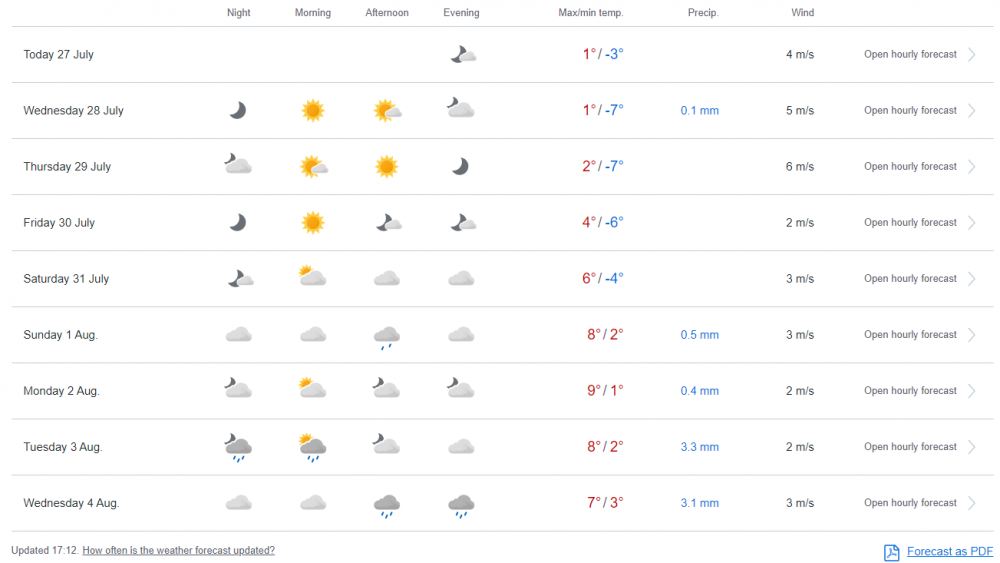
Task: Expand Friday 30 July row chevron
Action: point(972,223)
